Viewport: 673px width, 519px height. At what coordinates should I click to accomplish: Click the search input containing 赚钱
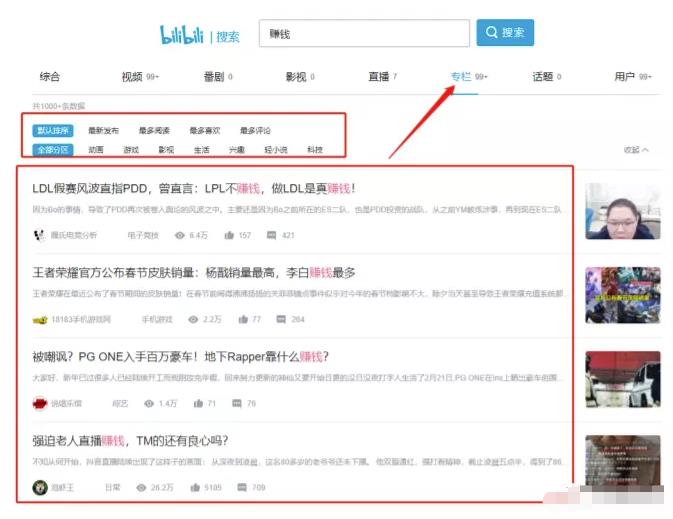364,33
